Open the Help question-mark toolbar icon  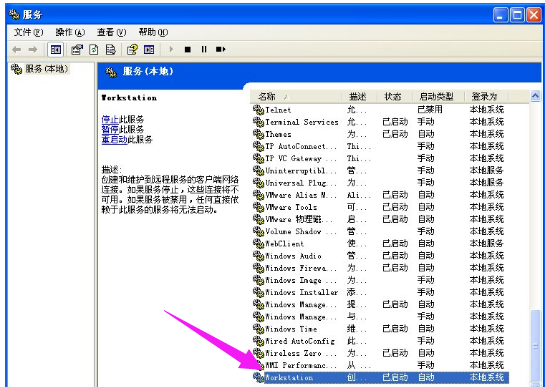(132, 50)
